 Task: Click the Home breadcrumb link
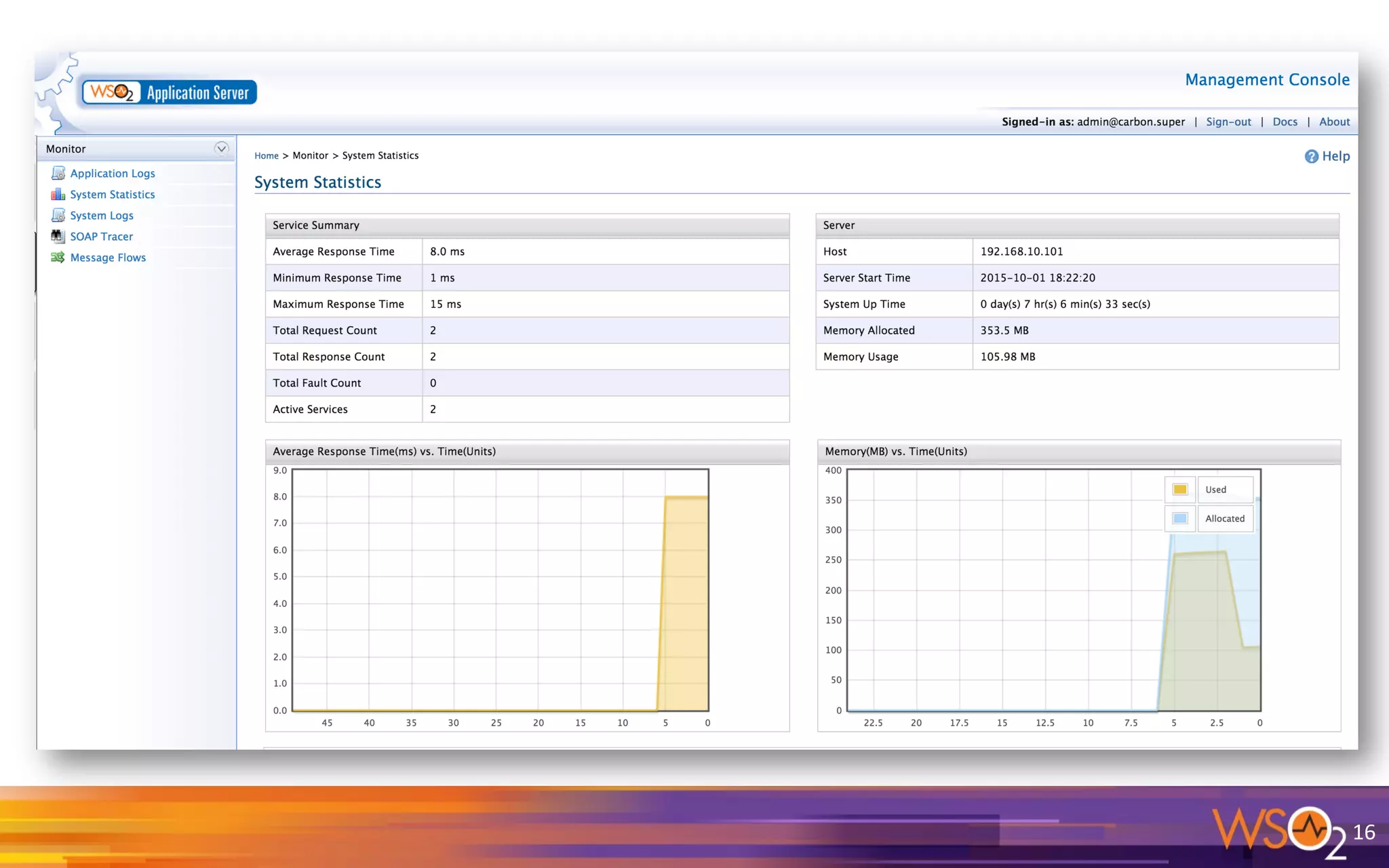coord(267,156)
